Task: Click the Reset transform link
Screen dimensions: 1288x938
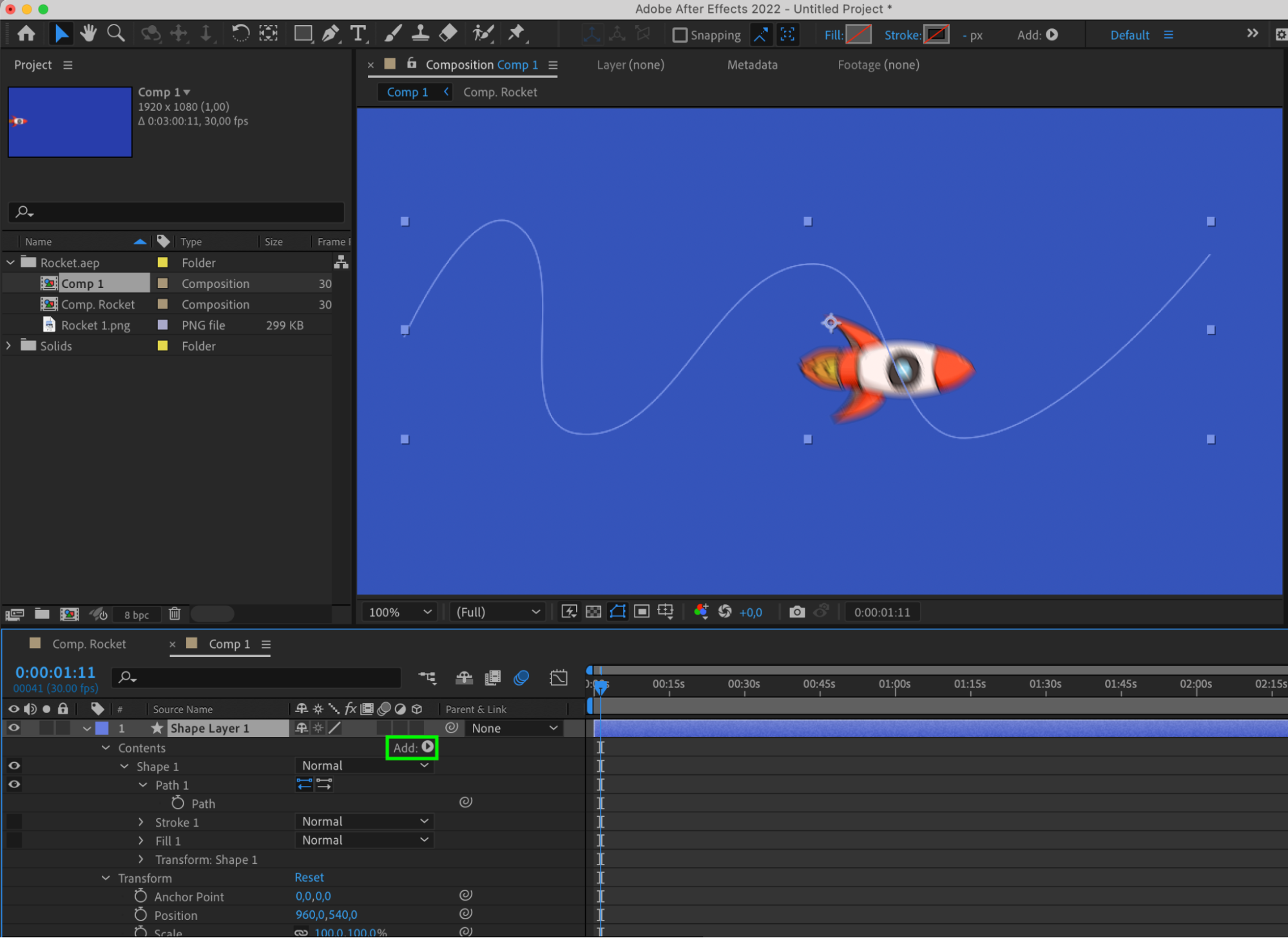Action: click(x=309, y=877)
